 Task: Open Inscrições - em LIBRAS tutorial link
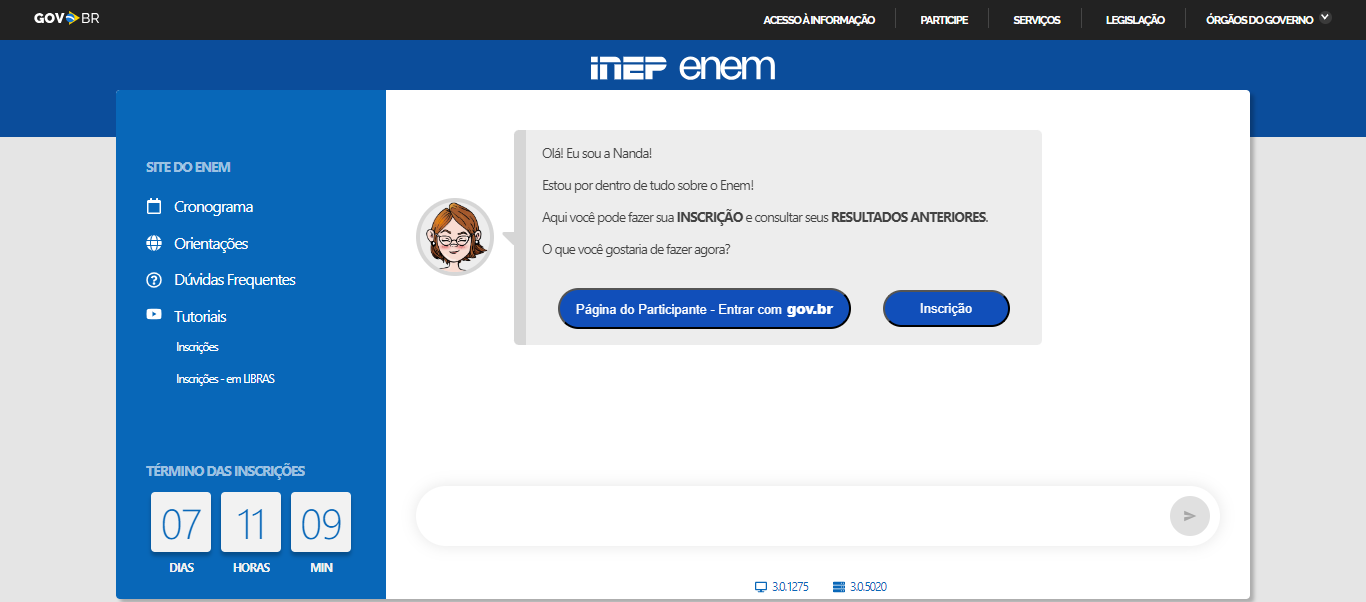[225, 379]
